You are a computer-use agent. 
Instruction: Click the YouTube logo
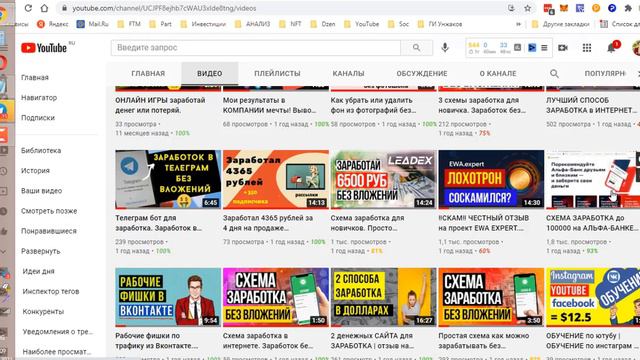coord(44,48)
